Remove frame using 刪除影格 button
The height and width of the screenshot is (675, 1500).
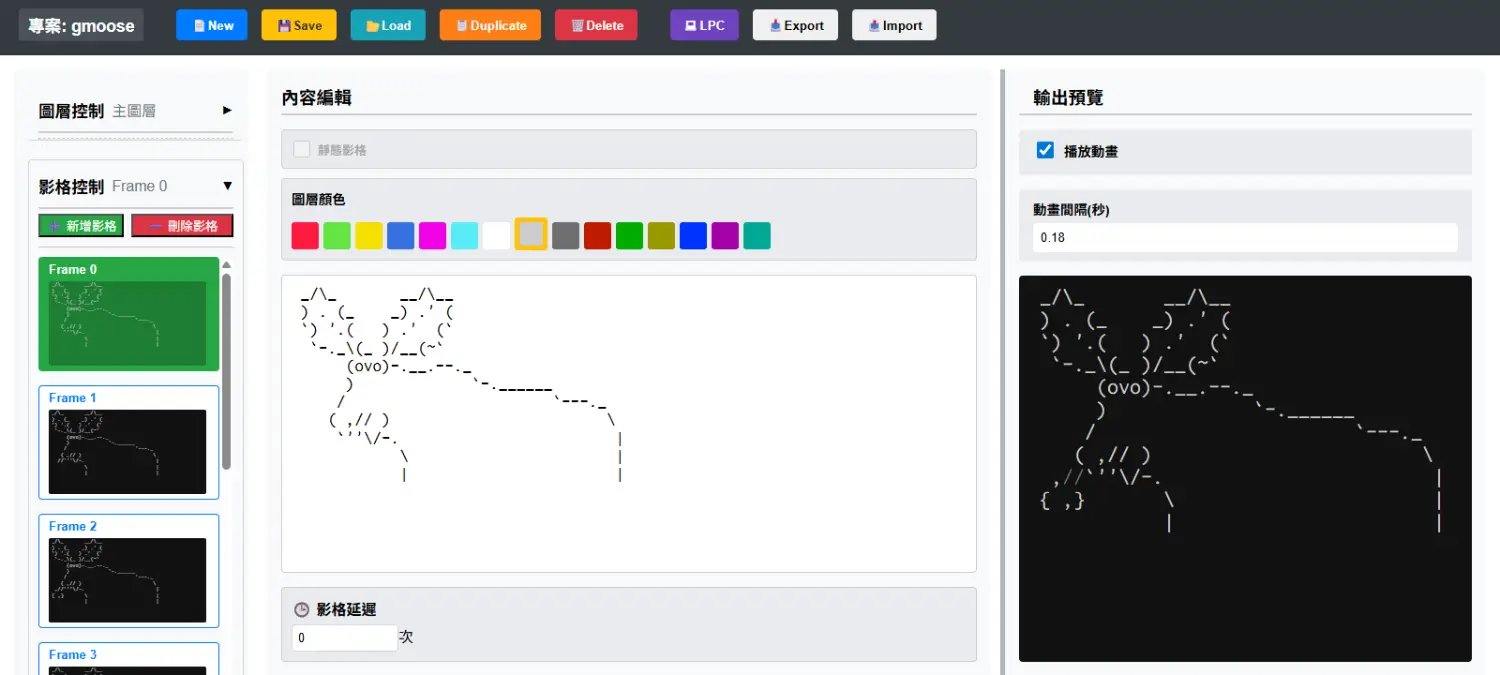coord(182,226)
